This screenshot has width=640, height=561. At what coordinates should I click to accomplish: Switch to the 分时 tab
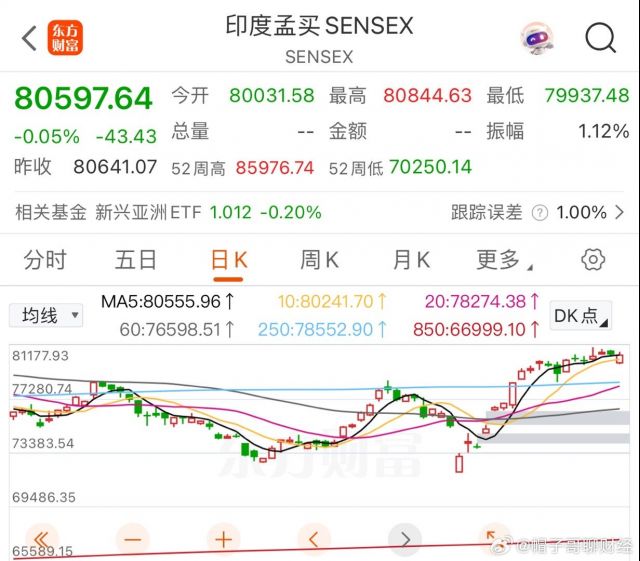pos(45,260)
